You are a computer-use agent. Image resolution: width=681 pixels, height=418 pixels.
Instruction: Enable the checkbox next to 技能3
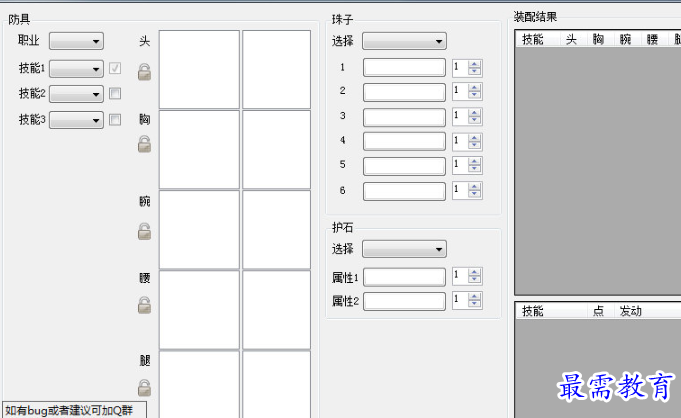click(115, 119)
